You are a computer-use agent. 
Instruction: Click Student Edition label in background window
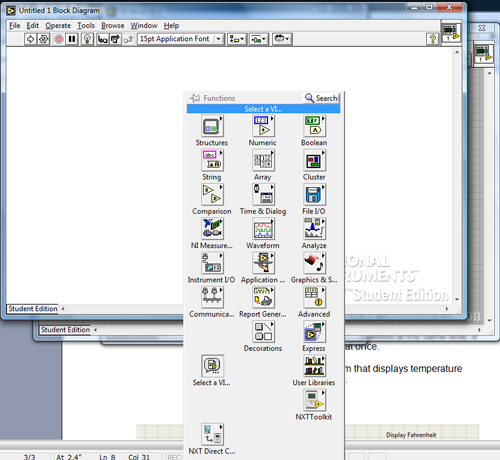tap(65, 330)
